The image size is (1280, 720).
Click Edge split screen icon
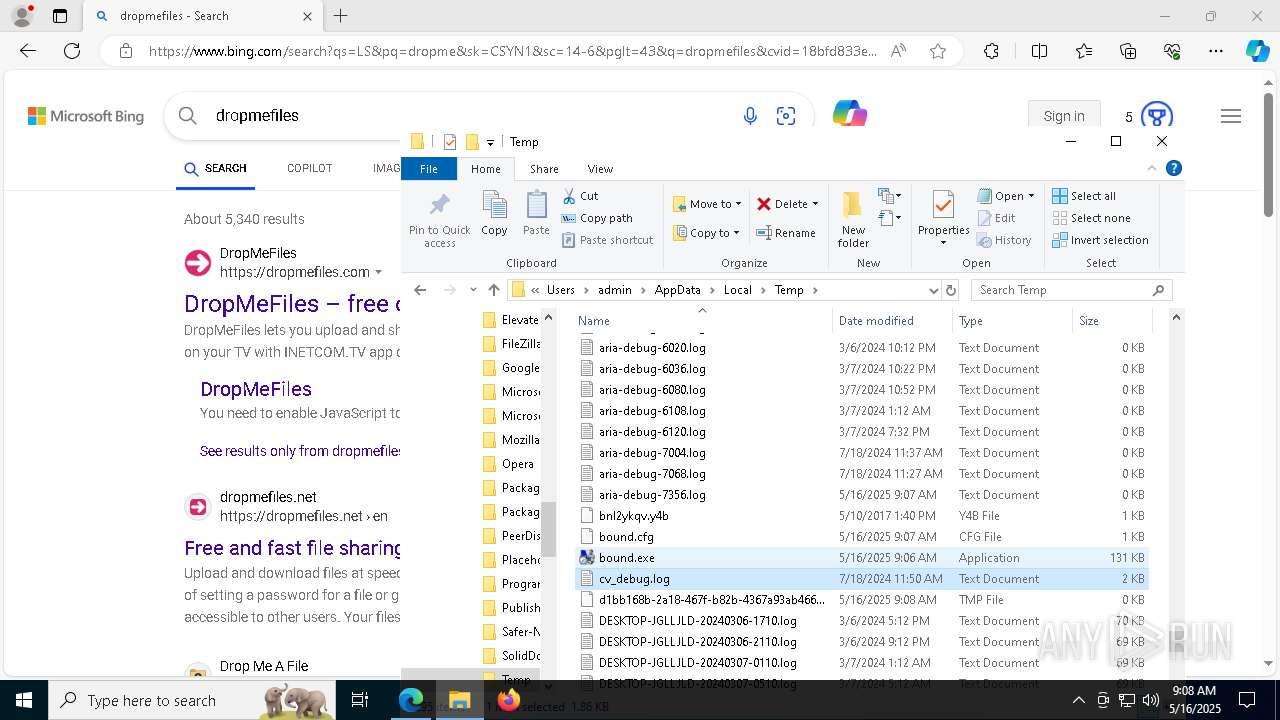point(1039,51)
